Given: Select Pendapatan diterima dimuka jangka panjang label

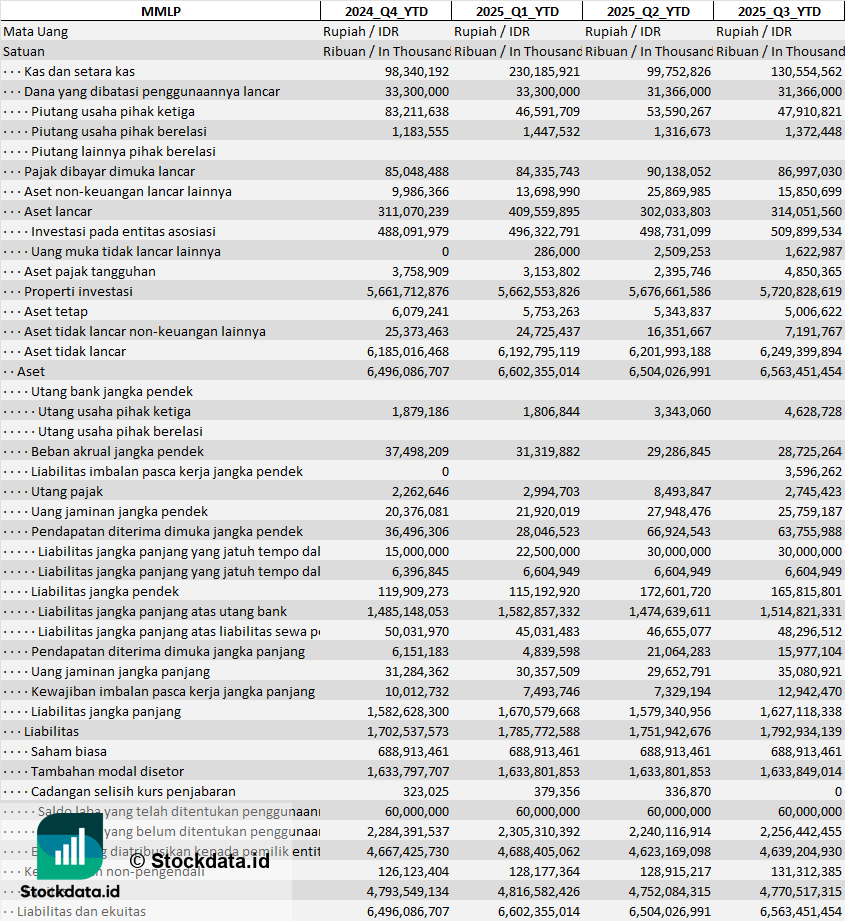Looking at the screenshot, I should coord(168,651).
